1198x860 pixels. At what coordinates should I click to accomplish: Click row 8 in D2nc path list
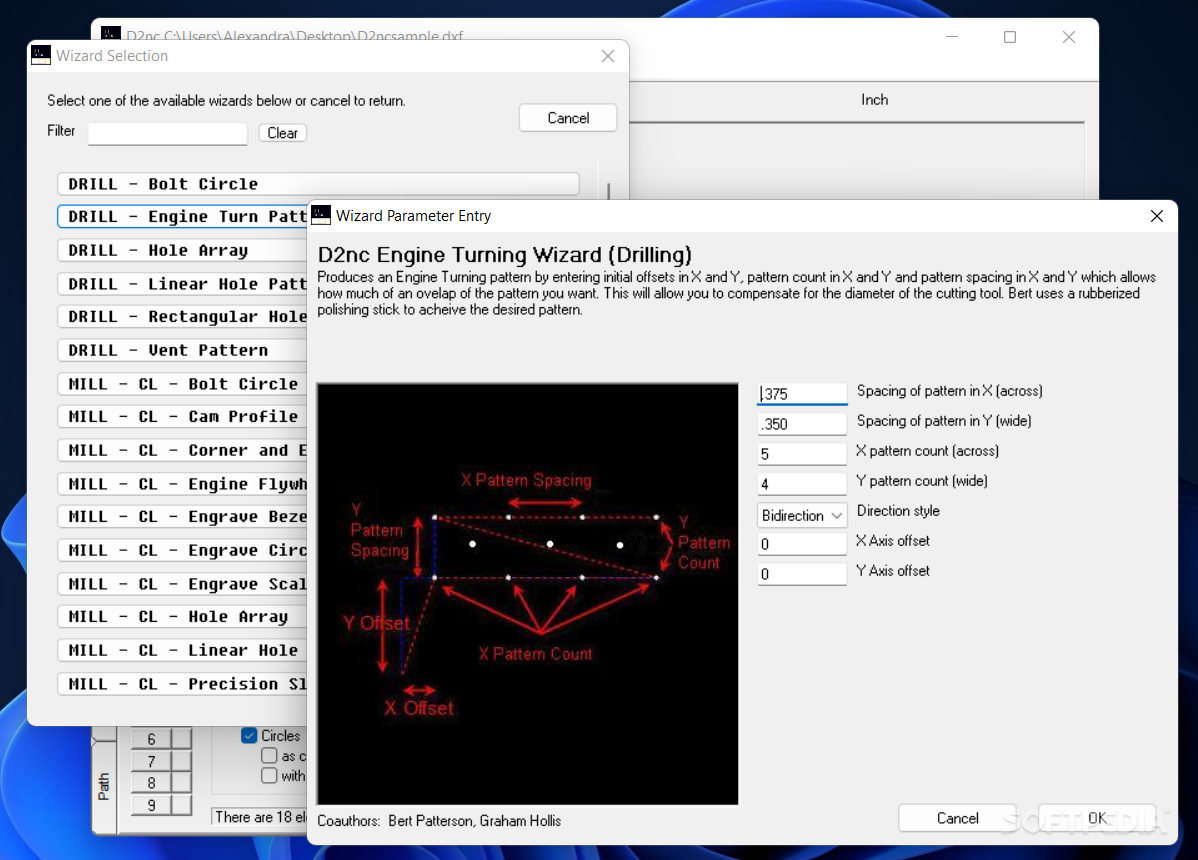tap(151, 783)
